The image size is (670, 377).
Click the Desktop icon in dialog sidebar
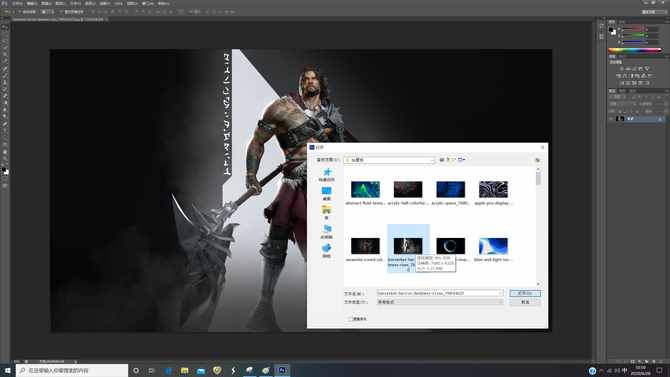pos(327,191)
